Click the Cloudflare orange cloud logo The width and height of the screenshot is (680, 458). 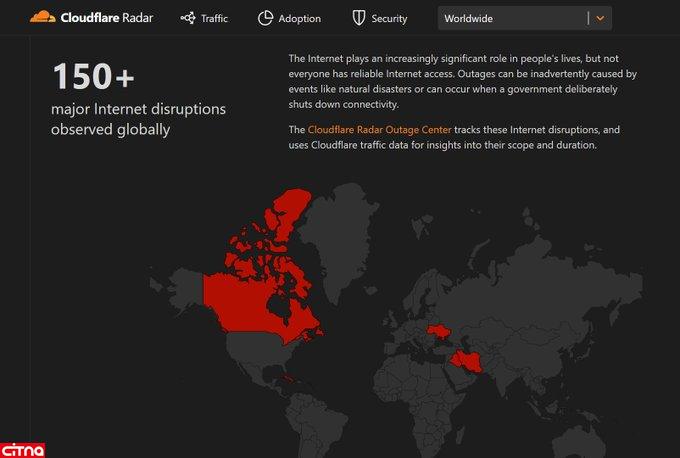point(42,18)
